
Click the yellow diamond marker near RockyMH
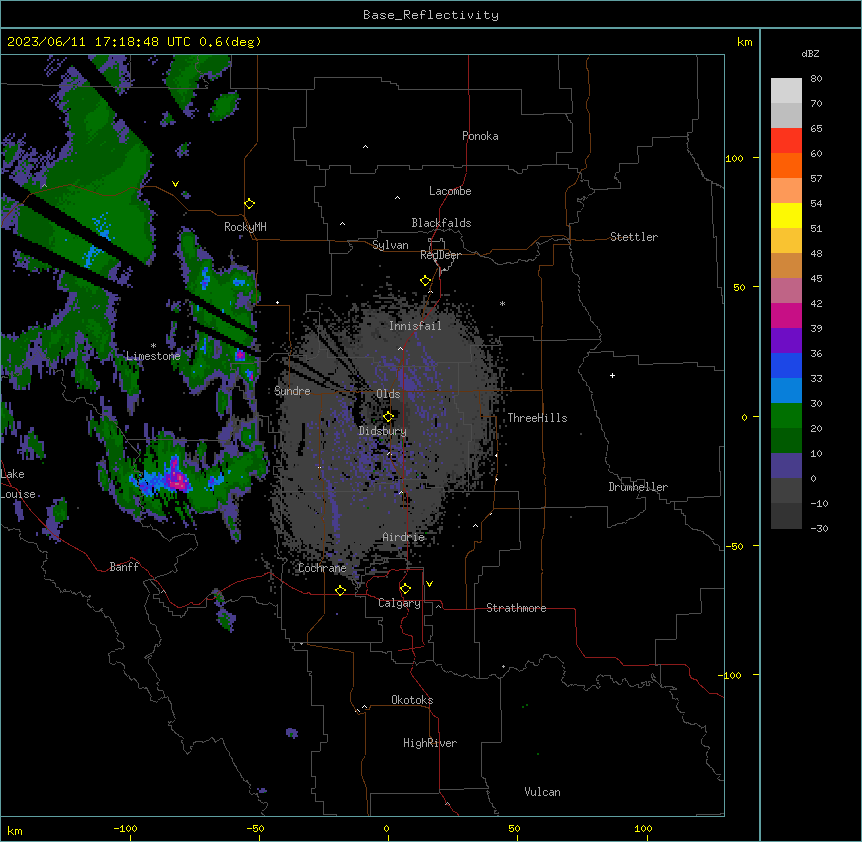(250, 204)
